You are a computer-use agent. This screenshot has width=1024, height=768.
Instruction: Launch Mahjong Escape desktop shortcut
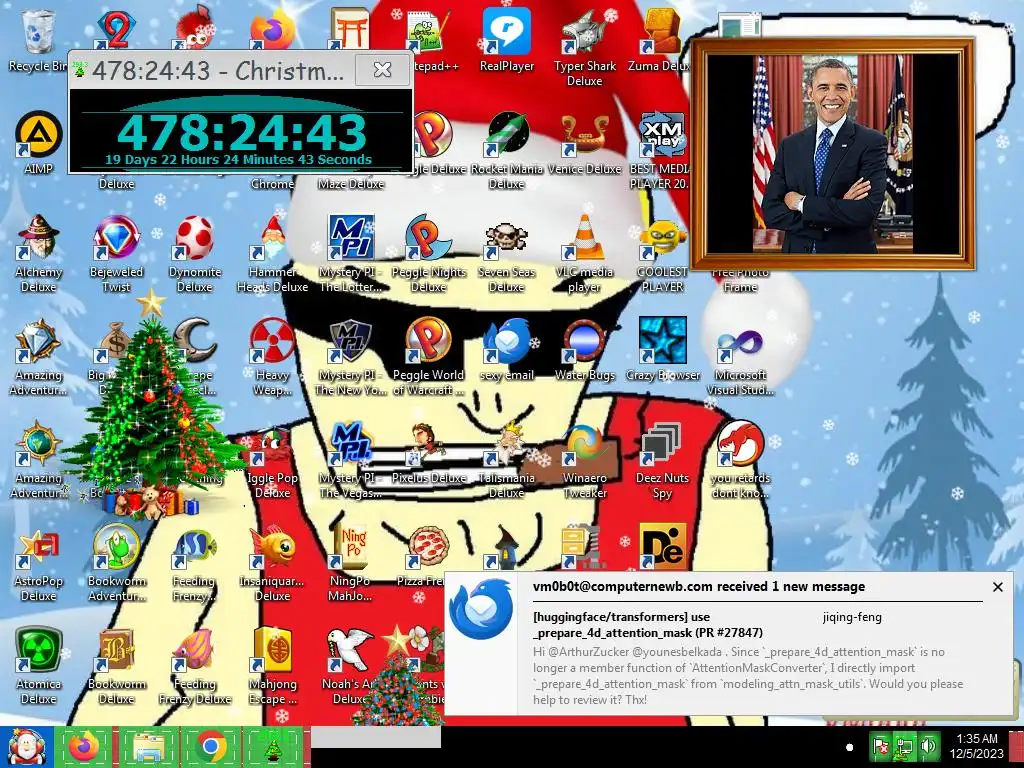click(272, 666)
